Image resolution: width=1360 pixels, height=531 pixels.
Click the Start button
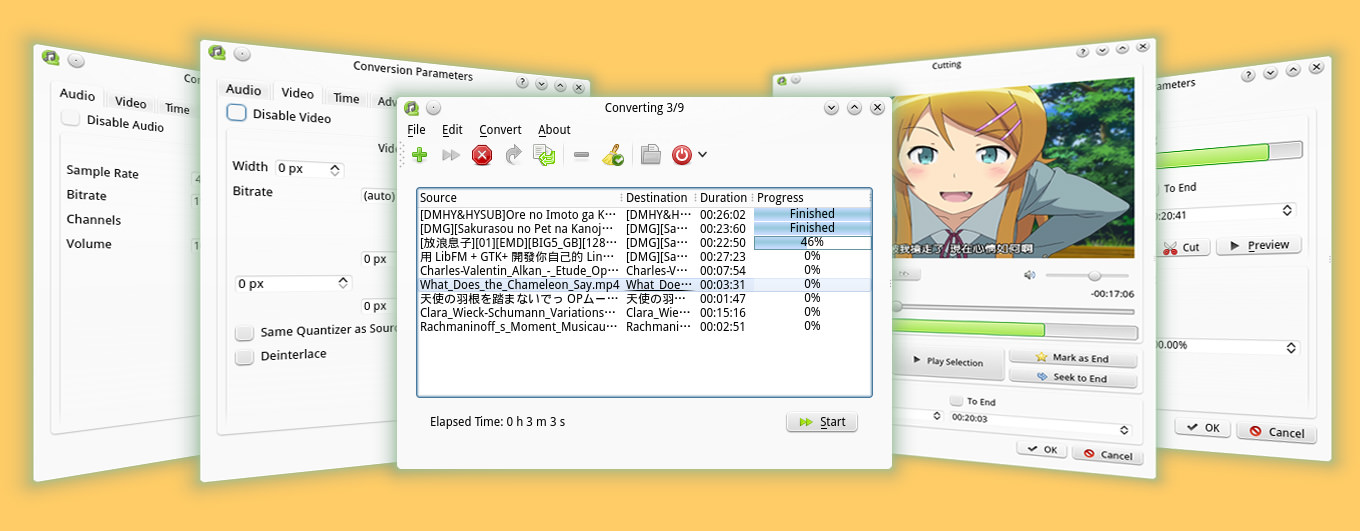(821, 422)
